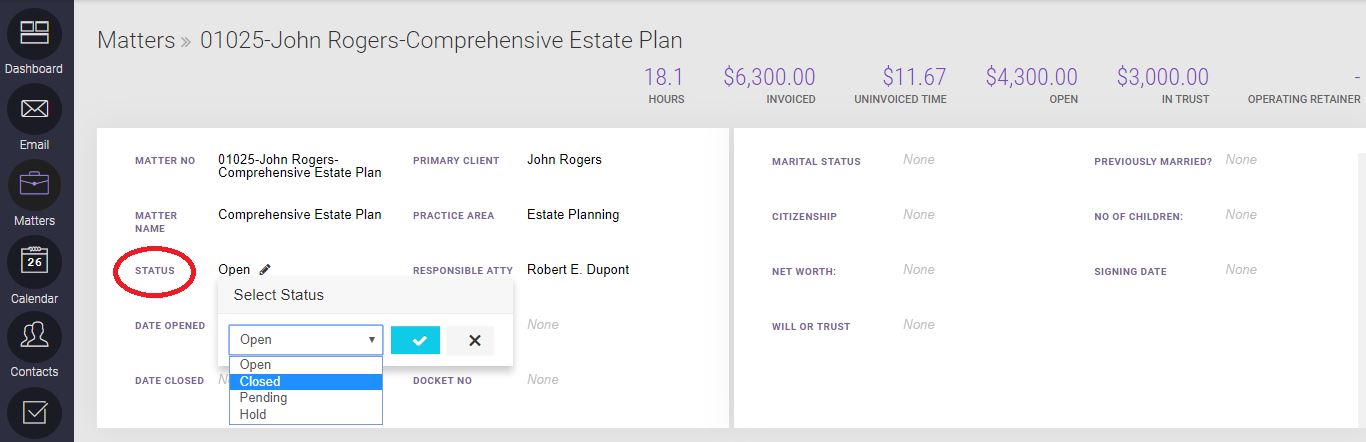Click the $6,300.00 invoiced total
The height and width of the screenshot is (442, 1366).
click(769, 77)
